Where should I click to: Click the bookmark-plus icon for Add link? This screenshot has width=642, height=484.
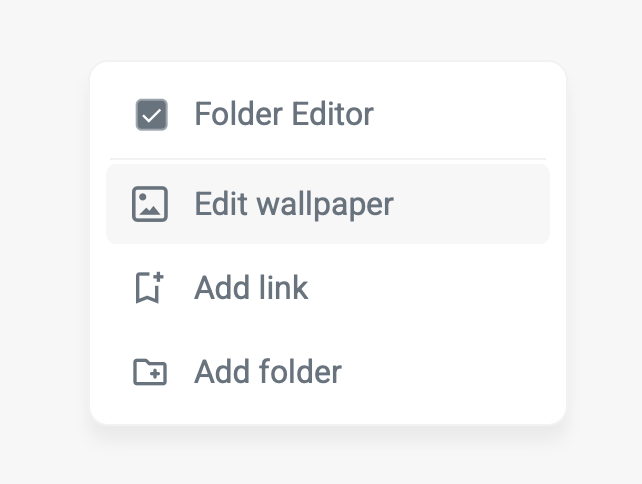(x=150, y=288)
